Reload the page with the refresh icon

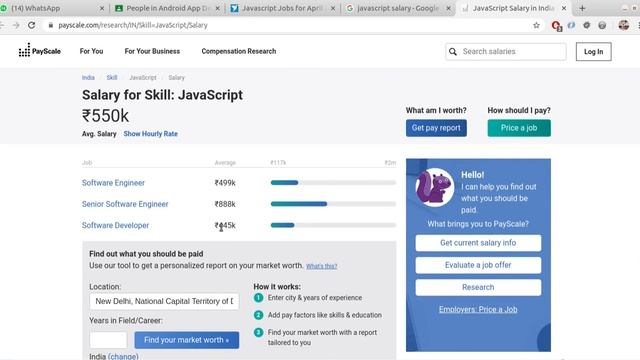point(31,25)
